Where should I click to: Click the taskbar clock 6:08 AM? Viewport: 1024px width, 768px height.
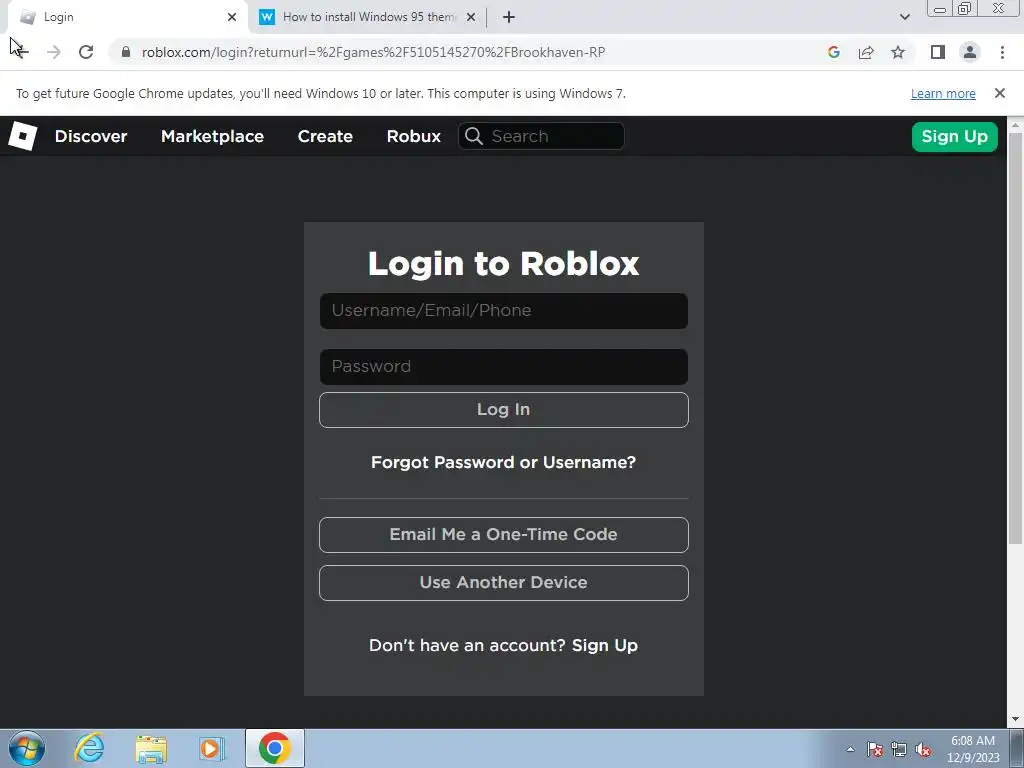point(973,741)
